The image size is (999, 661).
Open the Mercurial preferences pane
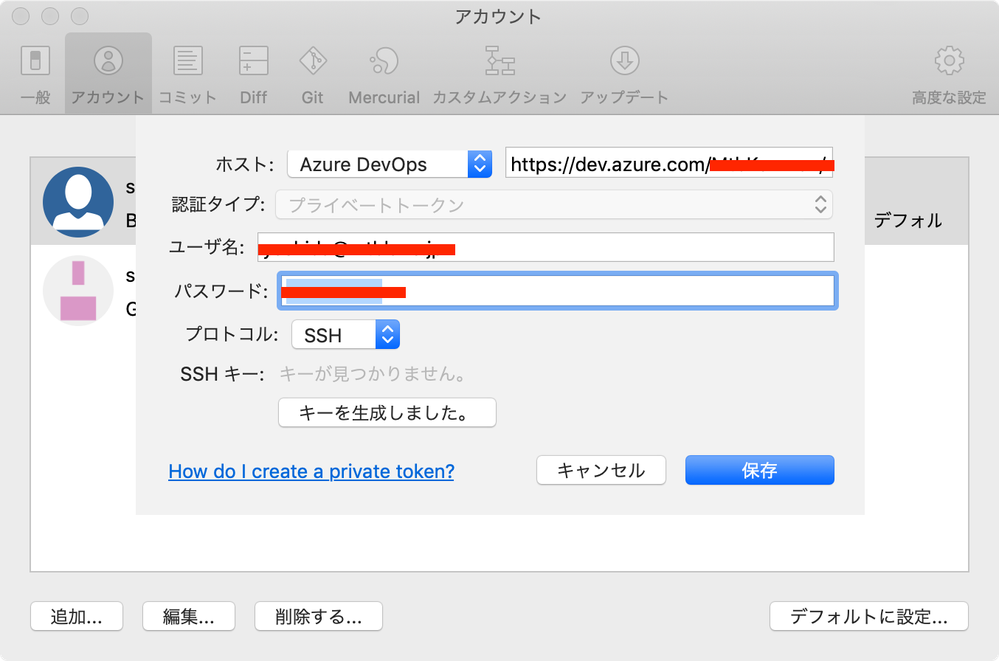pos(384,75)
